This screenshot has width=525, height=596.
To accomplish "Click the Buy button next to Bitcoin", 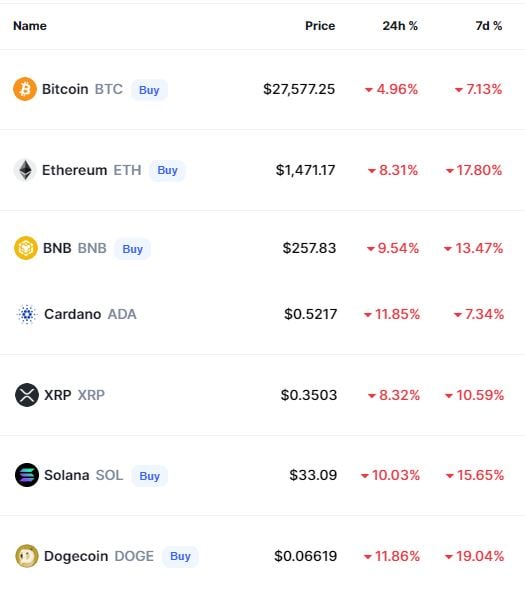I will [149, 90].
